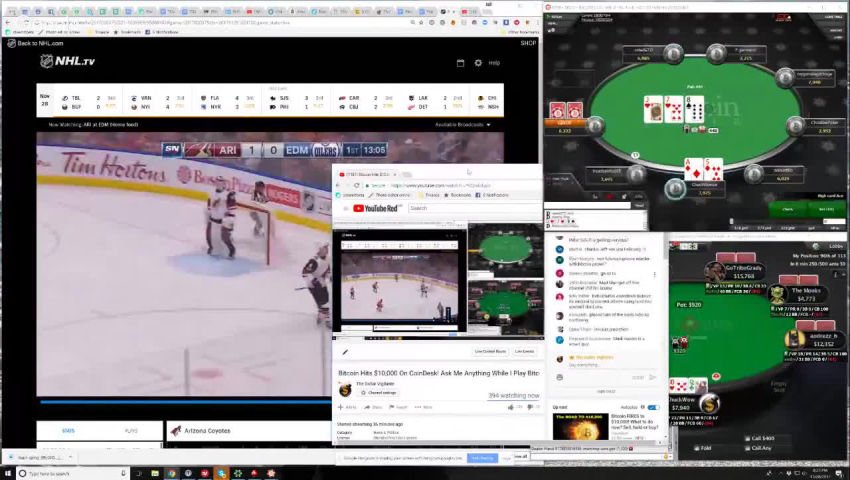Open Other bookmarks folder in the NHL window
850x480 pixels.
pos(520,33)
